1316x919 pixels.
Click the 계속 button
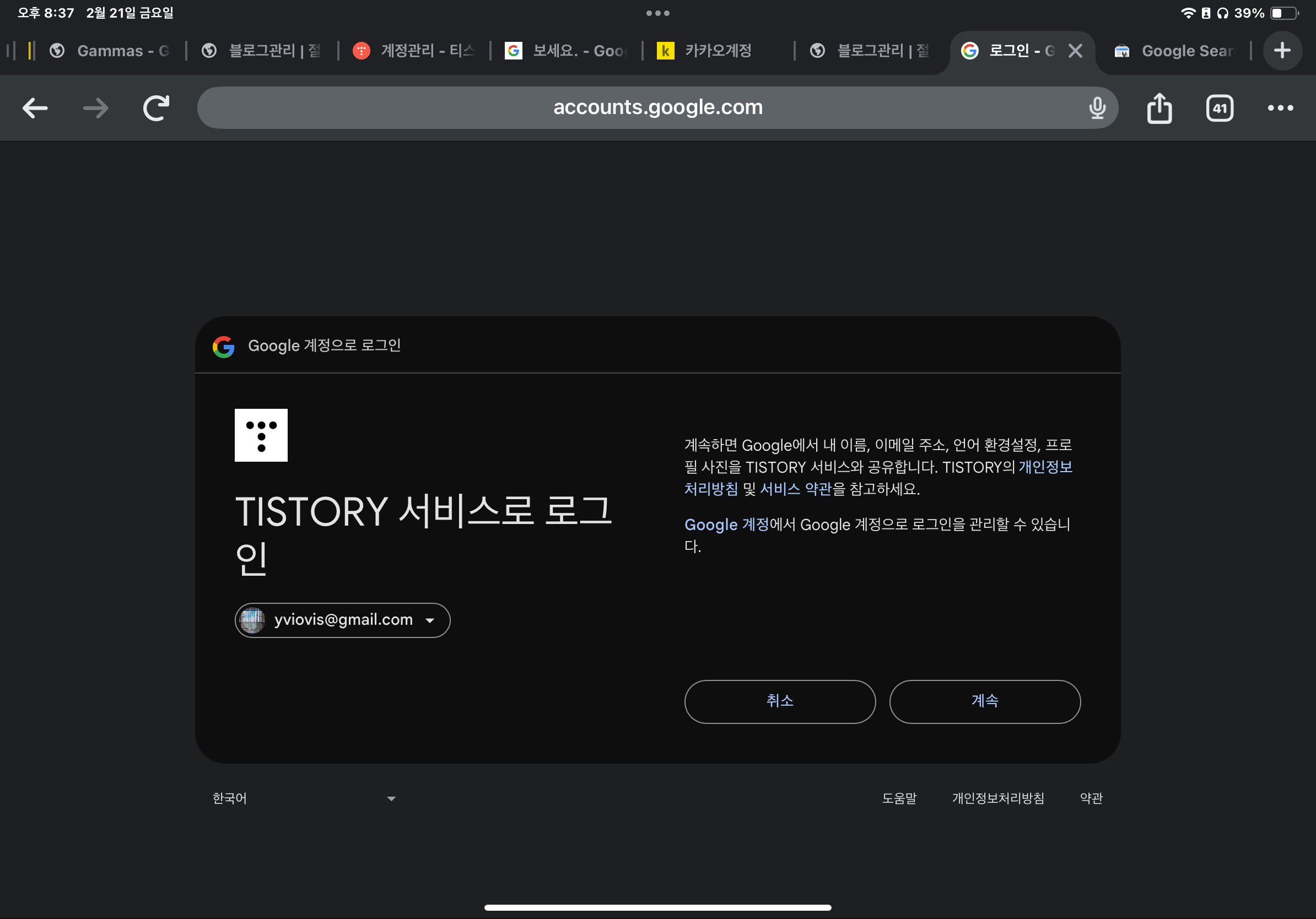tap(985, 701)
